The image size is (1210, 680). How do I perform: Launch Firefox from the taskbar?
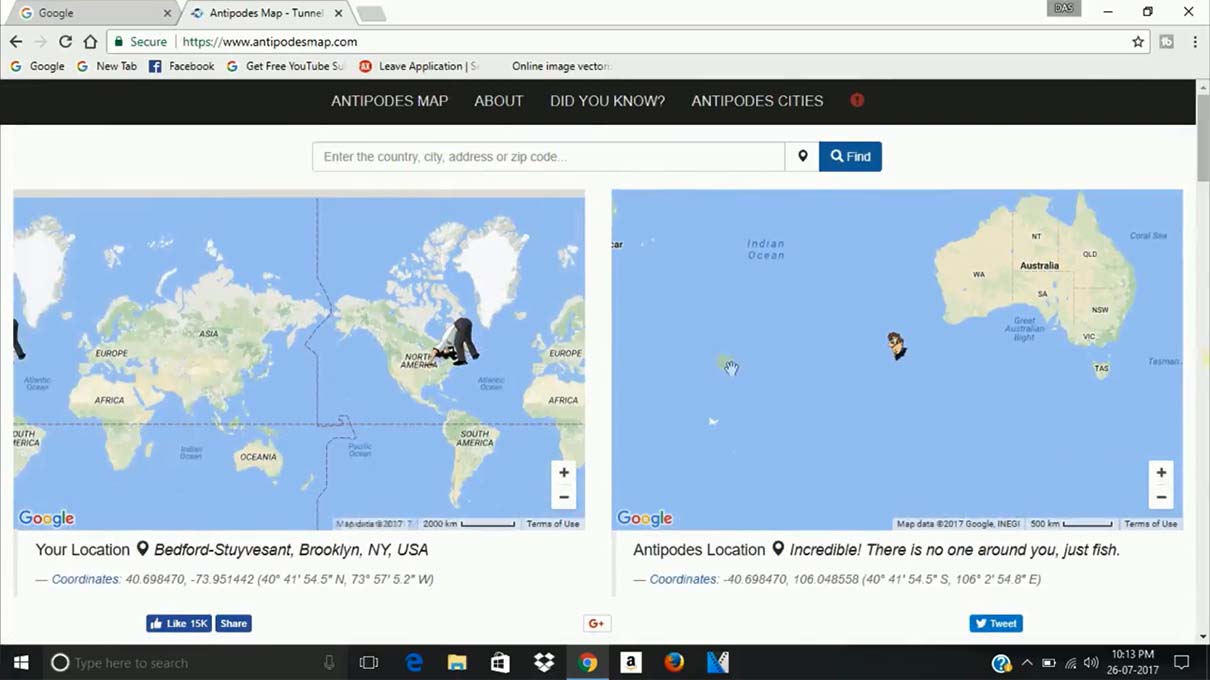pyautogui.click(x=674, y=662)
